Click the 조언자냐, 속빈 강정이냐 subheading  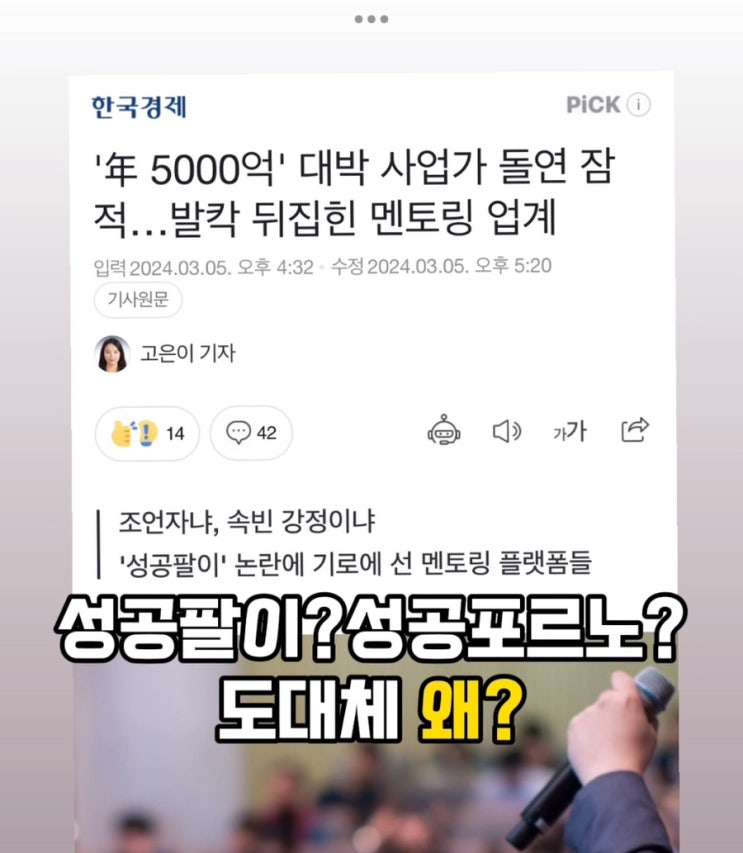tap(247, 521)
